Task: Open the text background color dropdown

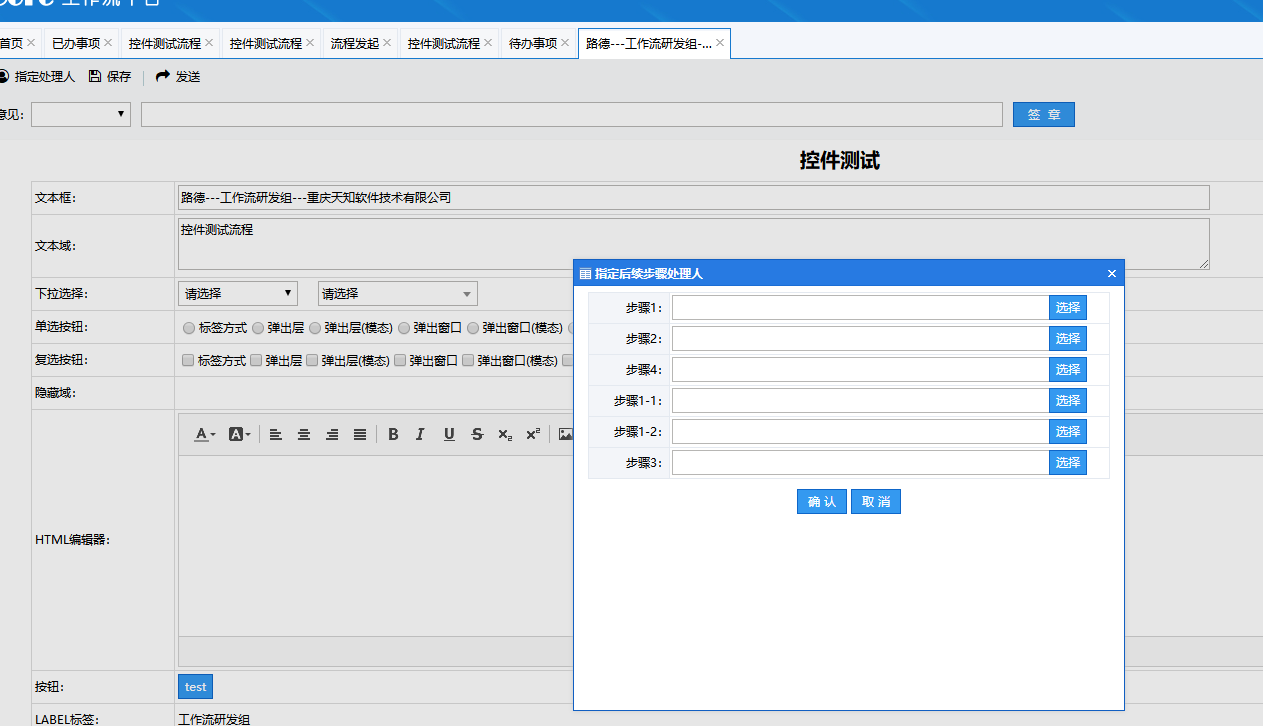Action: pos(240,434)
